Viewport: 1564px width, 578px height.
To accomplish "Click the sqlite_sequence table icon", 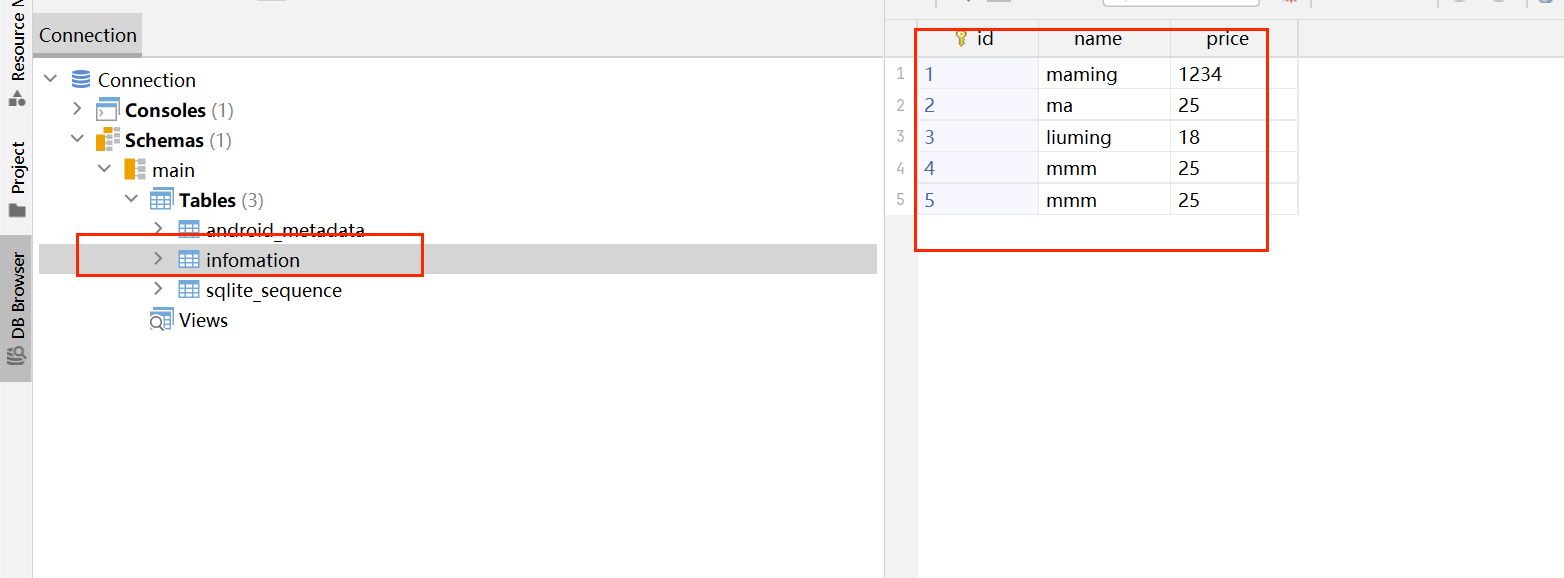I will point(188,290).
